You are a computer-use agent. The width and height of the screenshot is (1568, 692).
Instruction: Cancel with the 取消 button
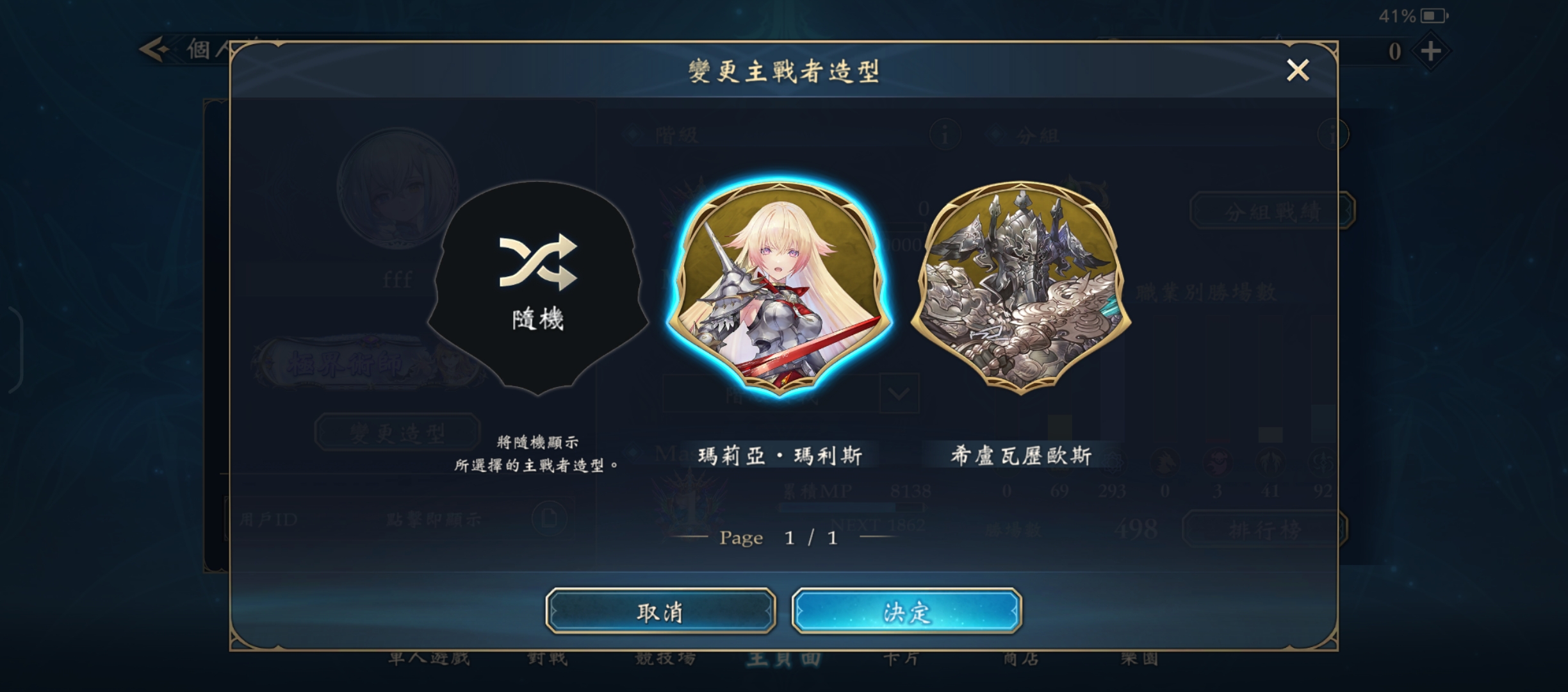660,611
